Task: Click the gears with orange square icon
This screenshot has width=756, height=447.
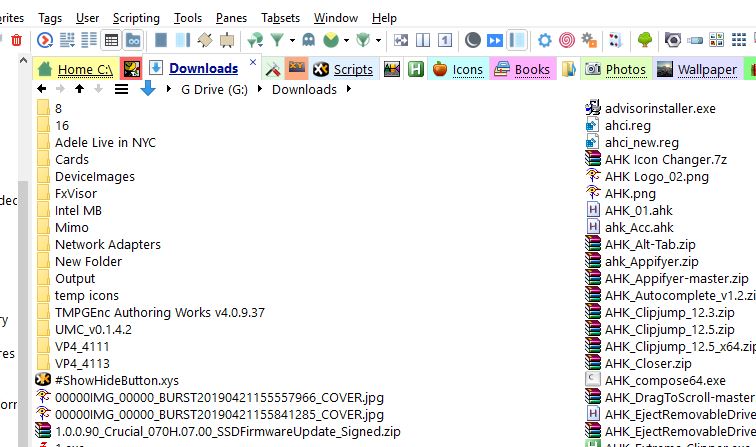Action: (x=589, y=40)
